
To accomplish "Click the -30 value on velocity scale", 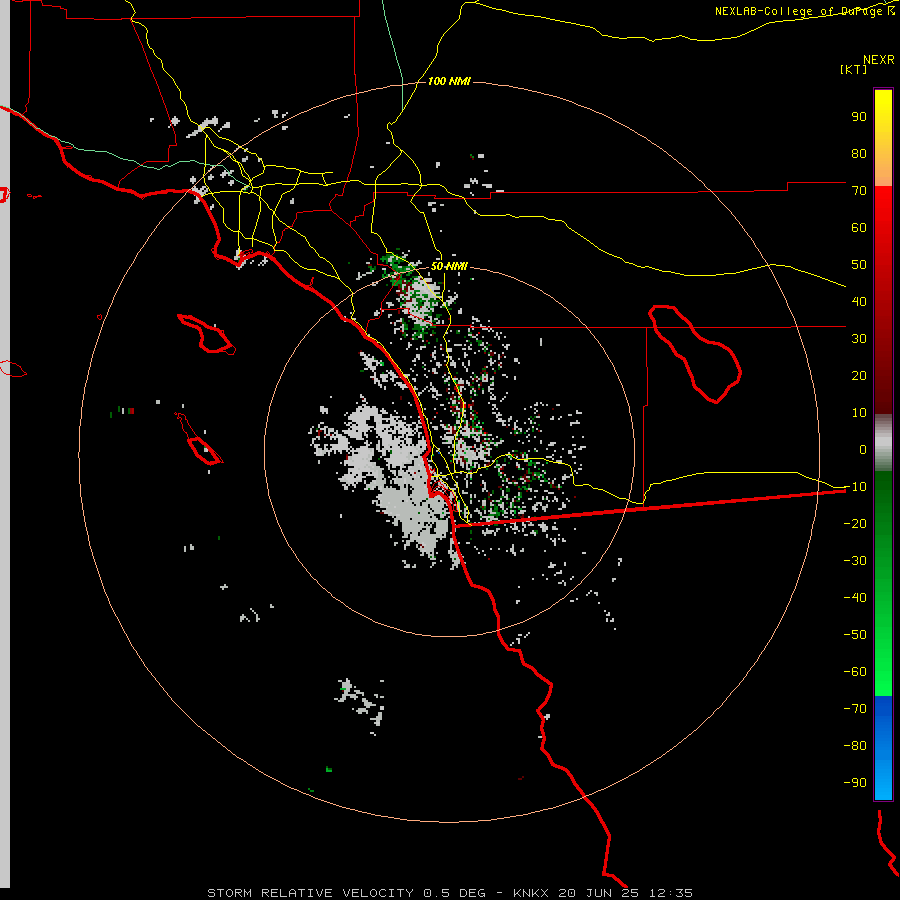I will pyautogui.click(x=855, y=561).
